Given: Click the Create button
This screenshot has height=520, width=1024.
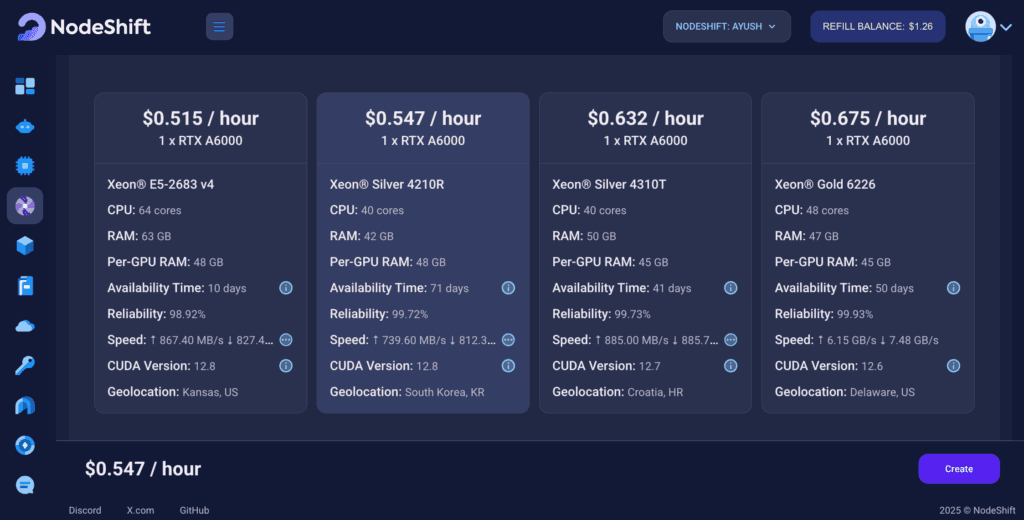Looking at the screenshot, I should [959, 469].
